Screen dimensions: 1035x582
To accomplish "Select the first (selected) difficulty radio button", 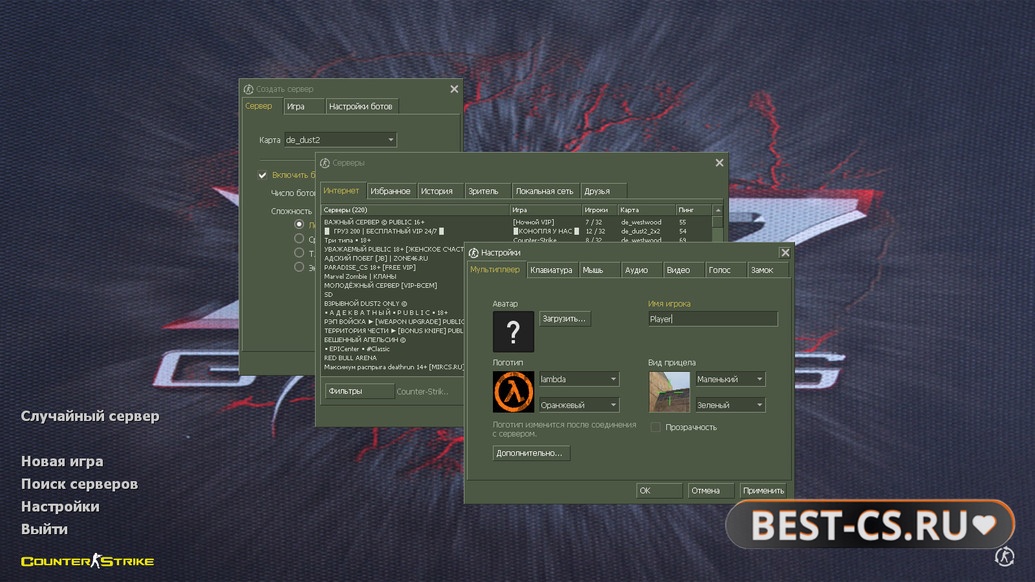I will [x=299, y=224].
